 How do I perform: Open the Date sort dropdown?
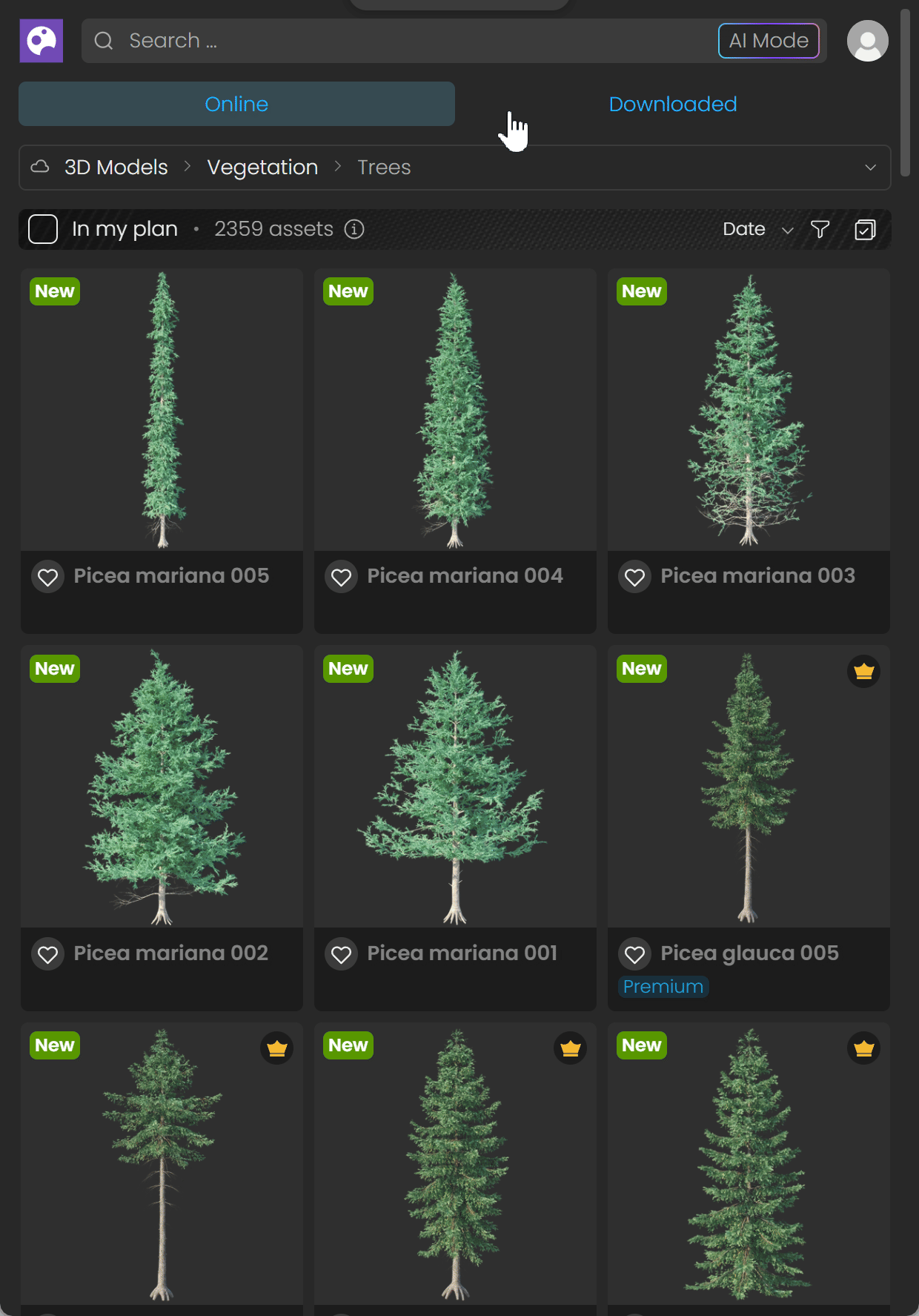click(x=758, y=229)
